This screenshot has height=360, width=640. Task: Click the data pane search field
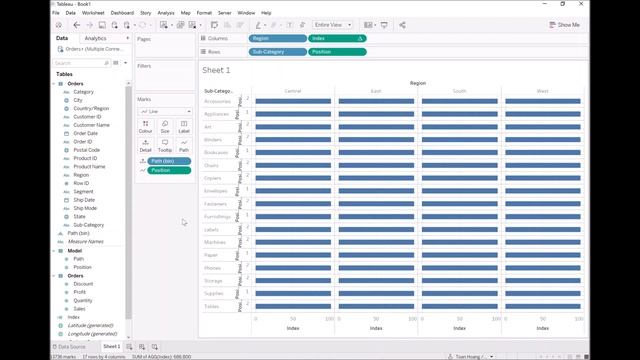(81, 63)
